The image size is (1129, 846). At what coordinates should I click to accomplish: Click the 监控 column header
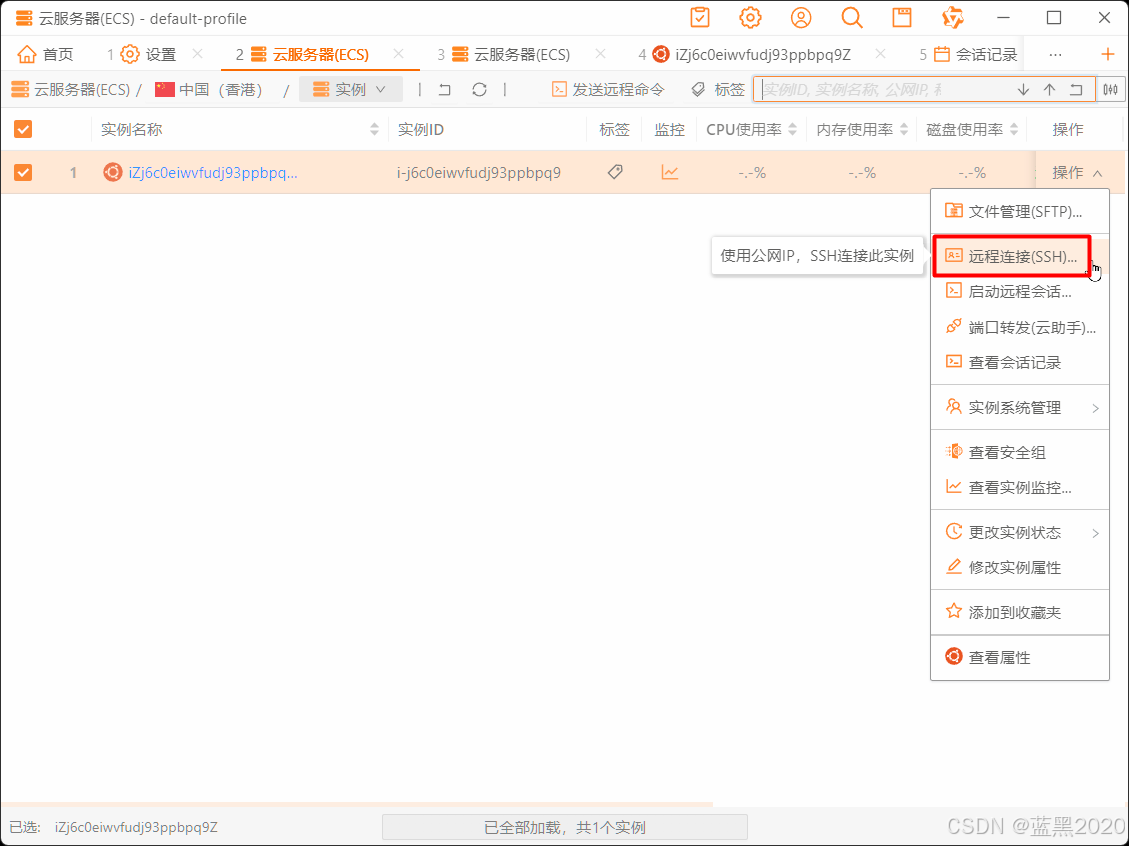coord(670,129)
